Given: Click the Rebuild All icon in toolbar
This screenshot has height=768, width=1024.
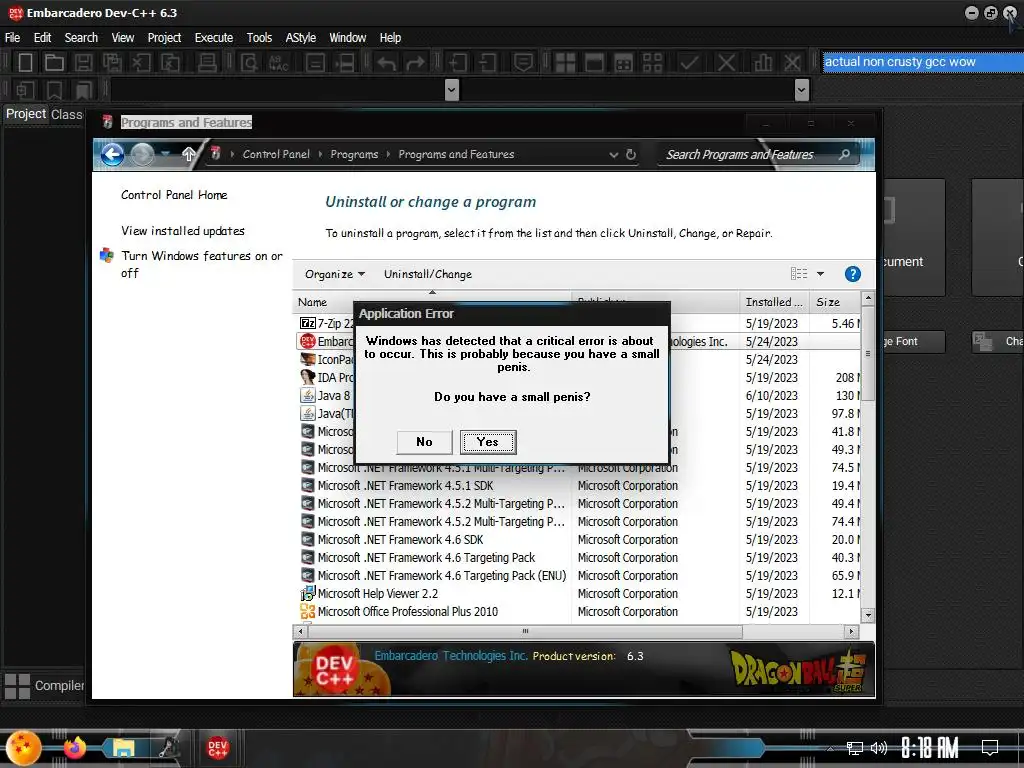Looking at the screenshot, I should [x=652, y=63].
